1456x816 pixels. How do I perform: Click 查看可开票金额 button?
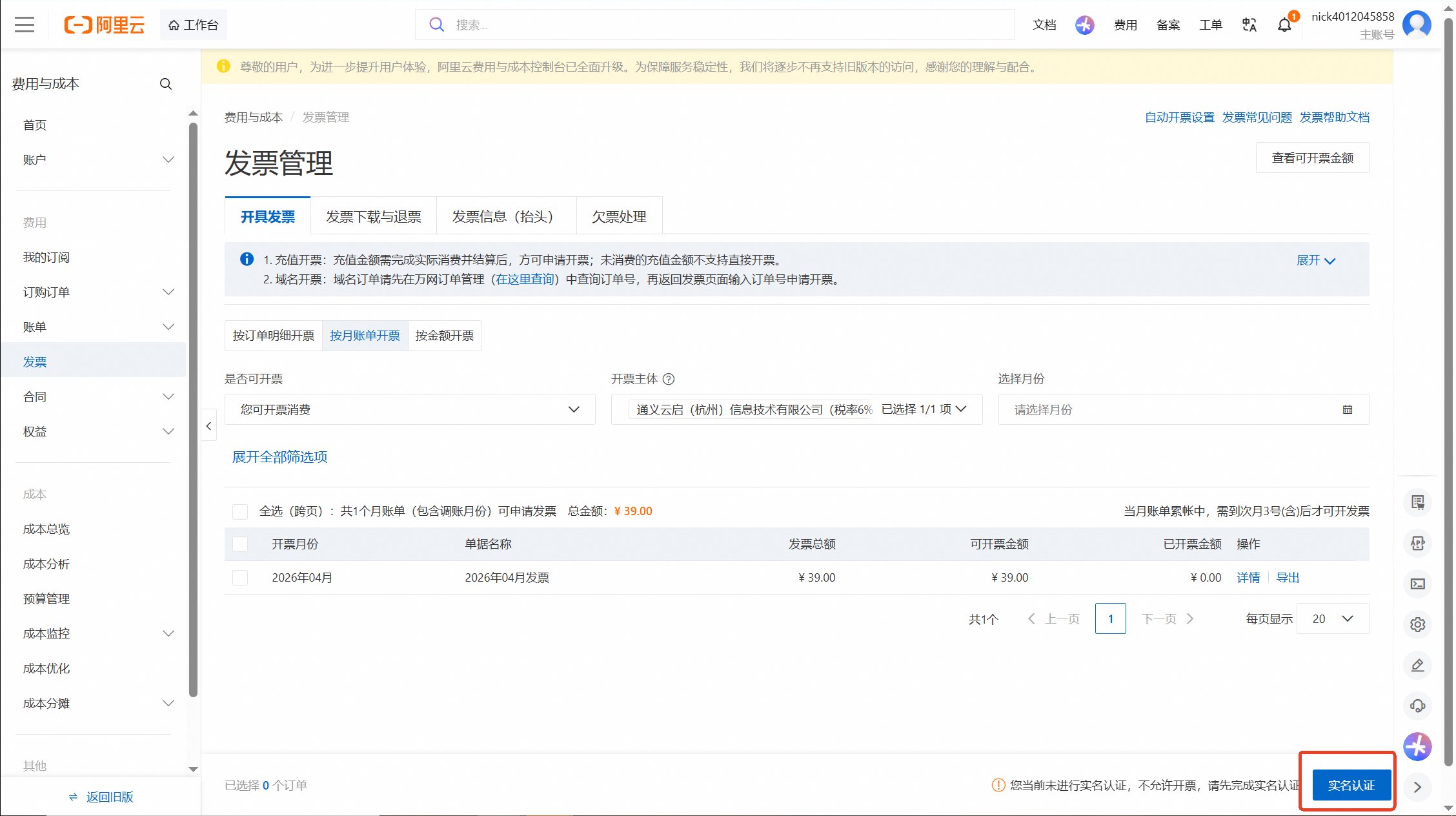coord(1312,158)
